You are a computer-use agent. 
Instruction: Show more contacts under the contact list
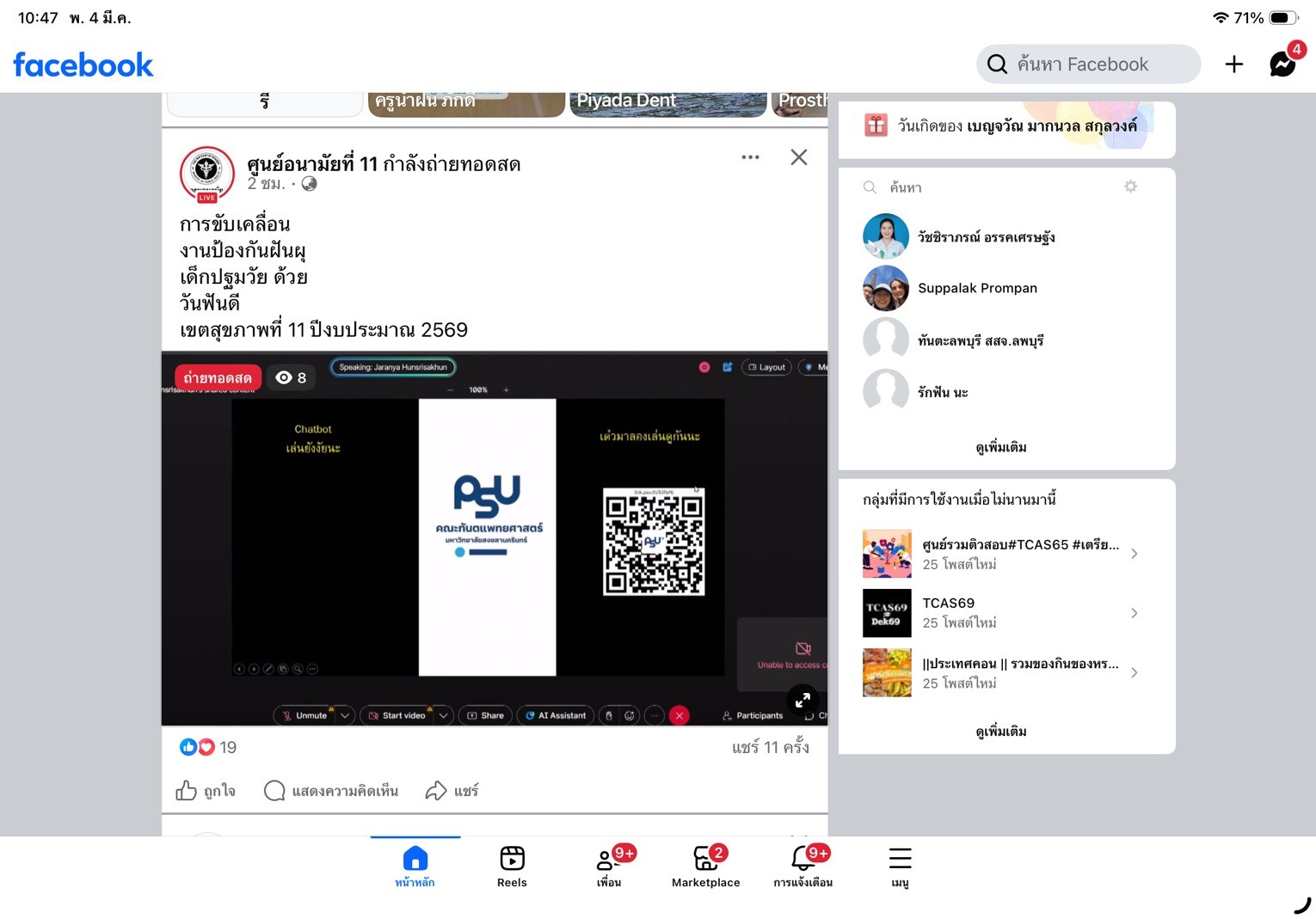click(x=1000, y=447)
